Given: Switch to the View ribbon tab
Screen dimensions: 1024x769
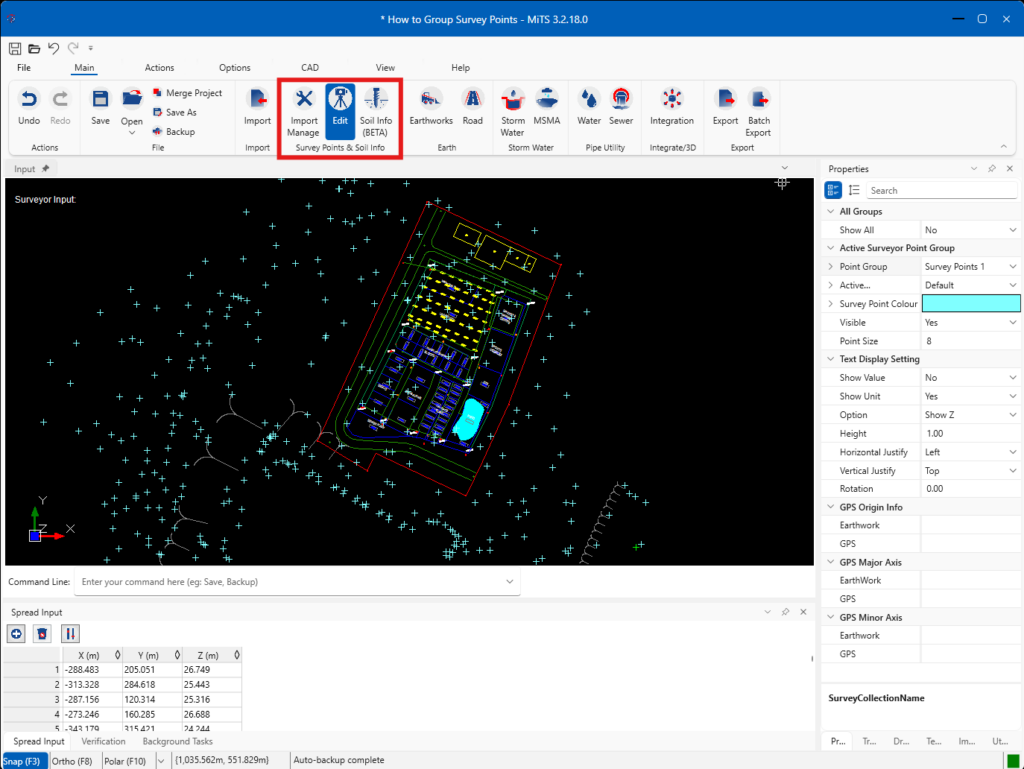Looking at the screenshot, I should [x=385, y=67].
